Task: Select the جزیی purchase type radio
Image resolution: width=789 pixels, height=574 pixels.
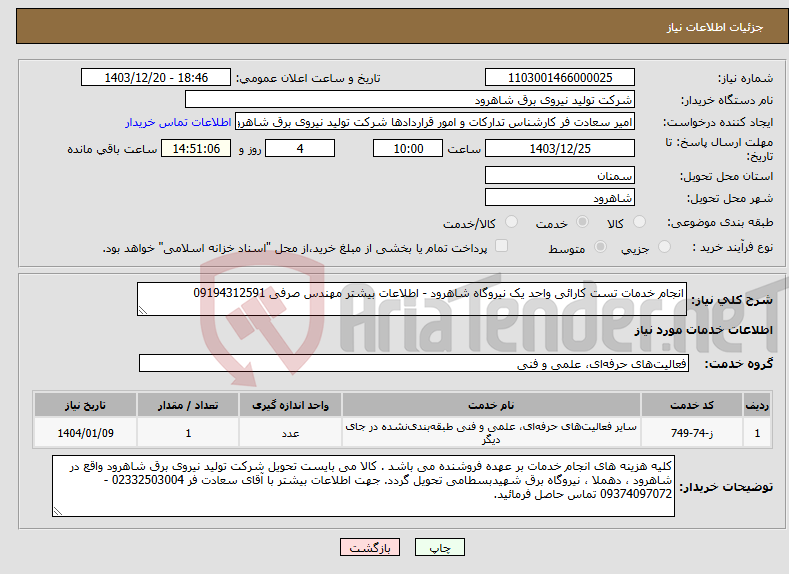Action: point(664,247)
